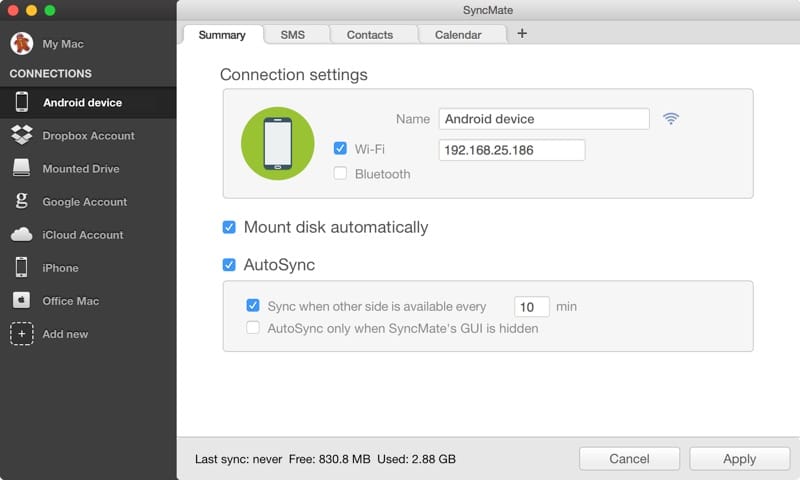Screen dimensions: 800x480
Task: Switch to the Summary tab
Action: [x=222, y=35]
